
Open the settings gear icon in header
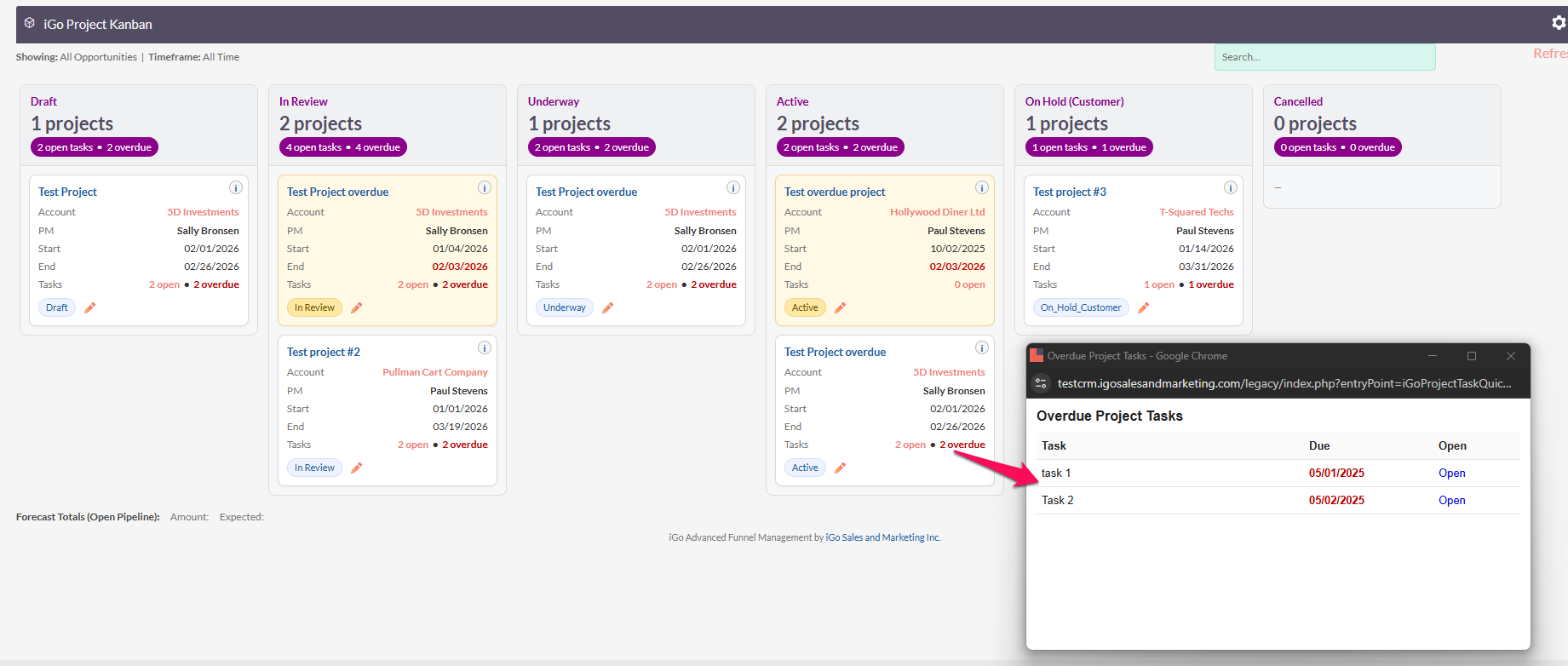coord(1558,23)
